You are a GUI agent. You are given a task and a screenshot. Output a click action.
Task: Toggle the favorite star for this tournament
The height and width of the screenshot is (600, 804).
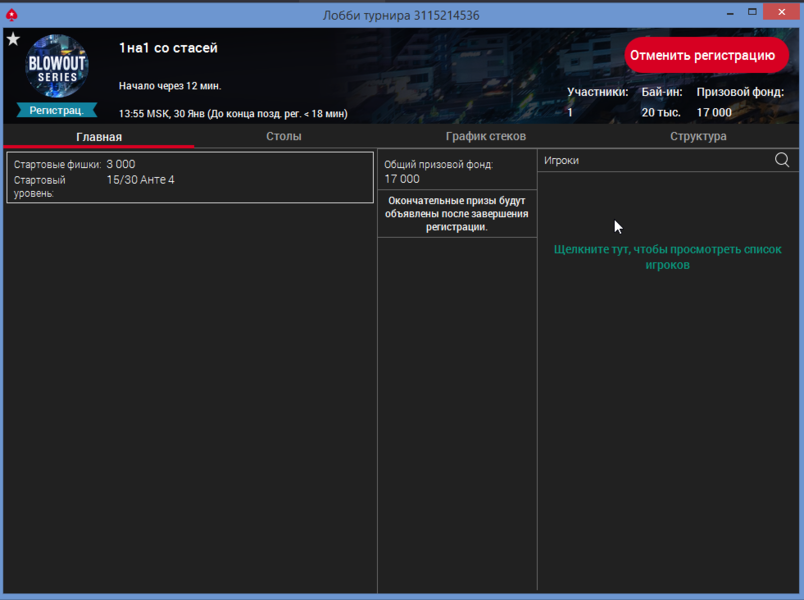point(13,39)
